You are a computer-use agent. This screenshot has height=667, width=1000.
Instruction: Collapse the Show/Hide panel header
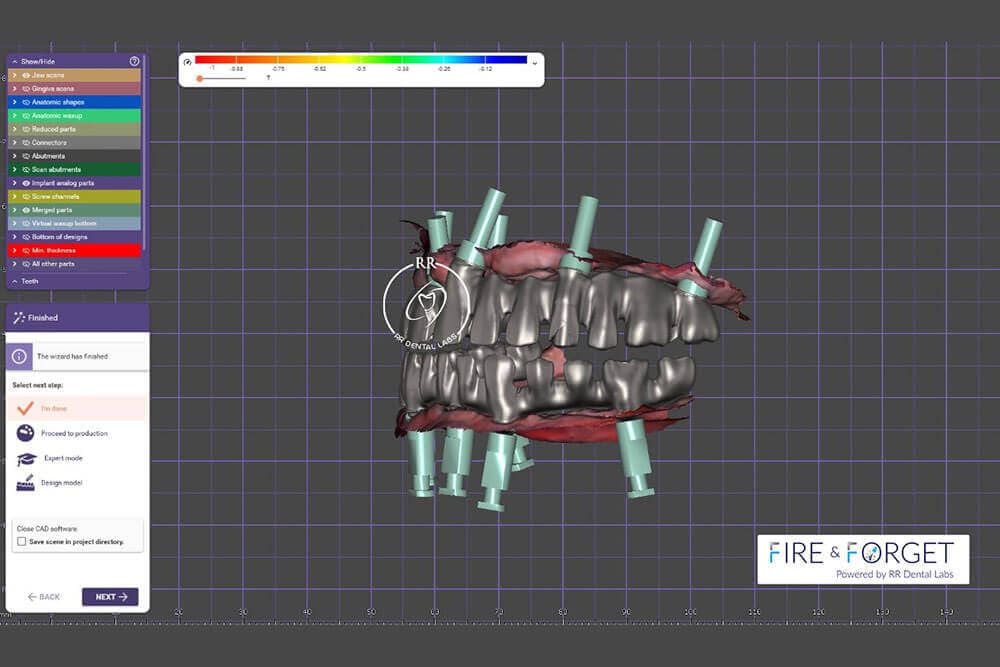coord(14,61)
